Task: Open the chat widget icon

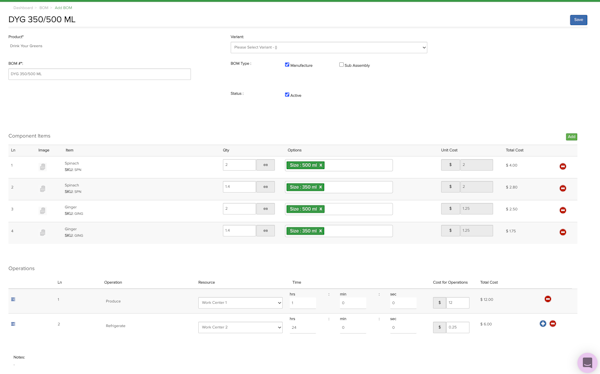Action: (587, 363)
